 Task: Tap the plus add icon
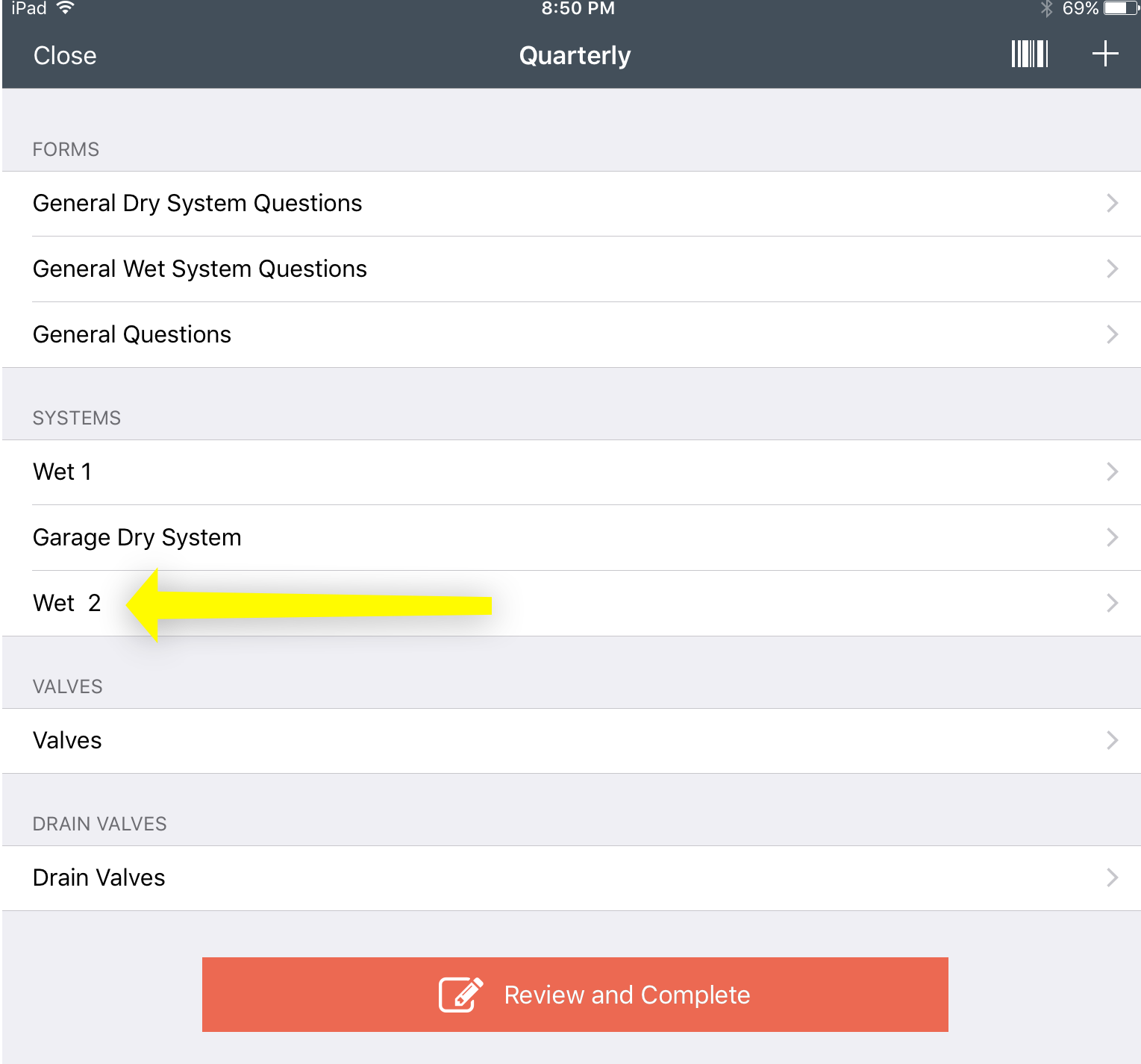(x=1105, y=54)
